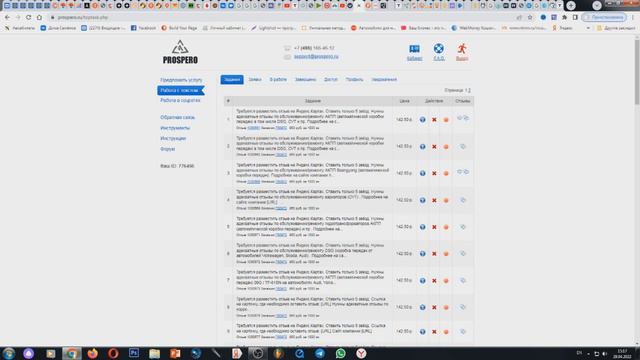This screenshot has height=360, width=640.
Task: Click the support email link in header
Action: pos(316,57)
